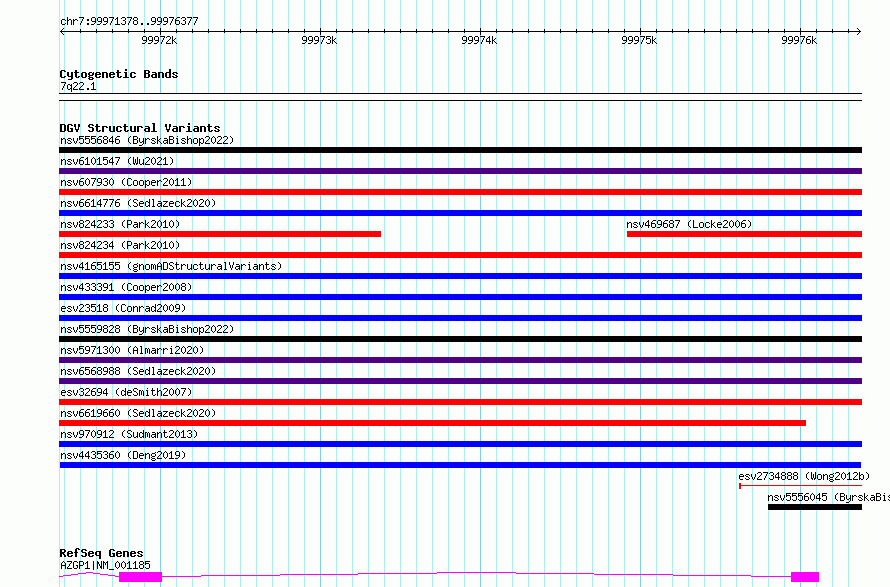The image size is (890, 587).
Task: Click the ruler's left arrowhead
Action: click(62, 32)
